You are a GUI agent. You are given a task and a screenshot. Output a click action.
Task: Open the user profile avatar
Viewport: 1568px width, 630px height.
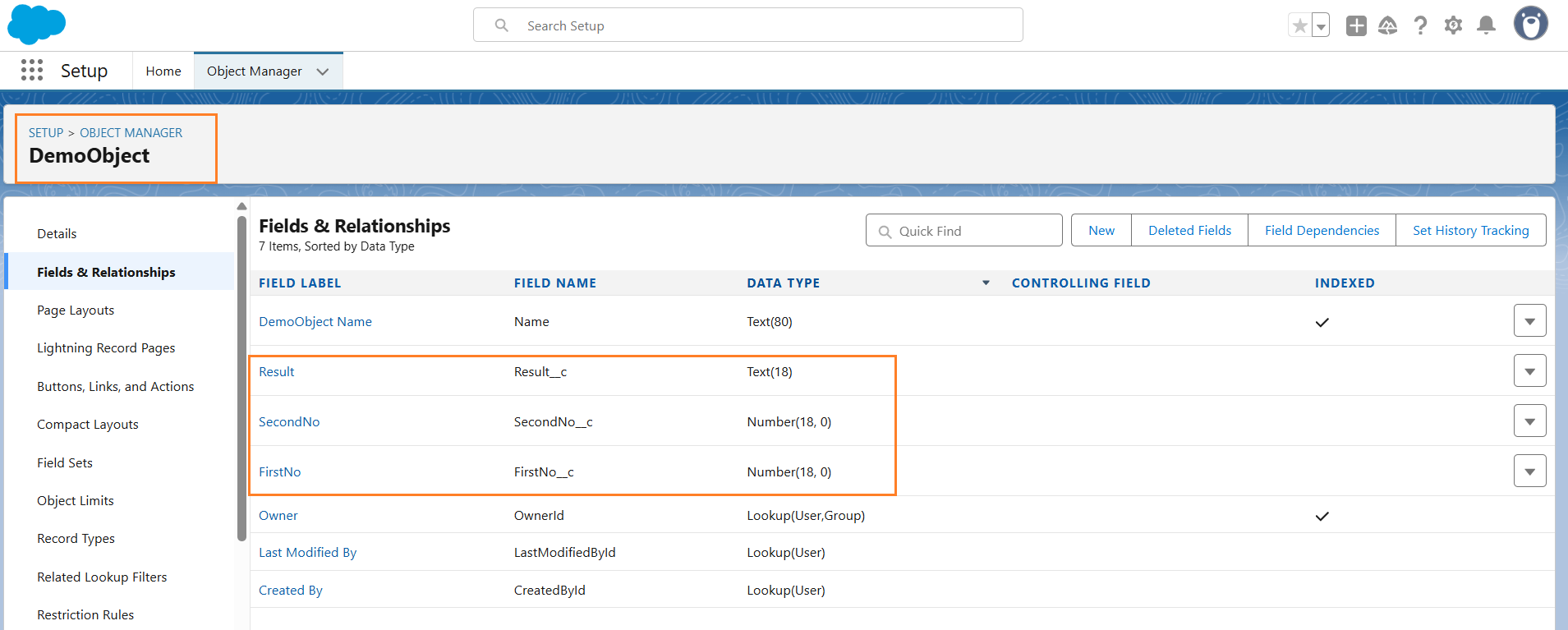1531,24
